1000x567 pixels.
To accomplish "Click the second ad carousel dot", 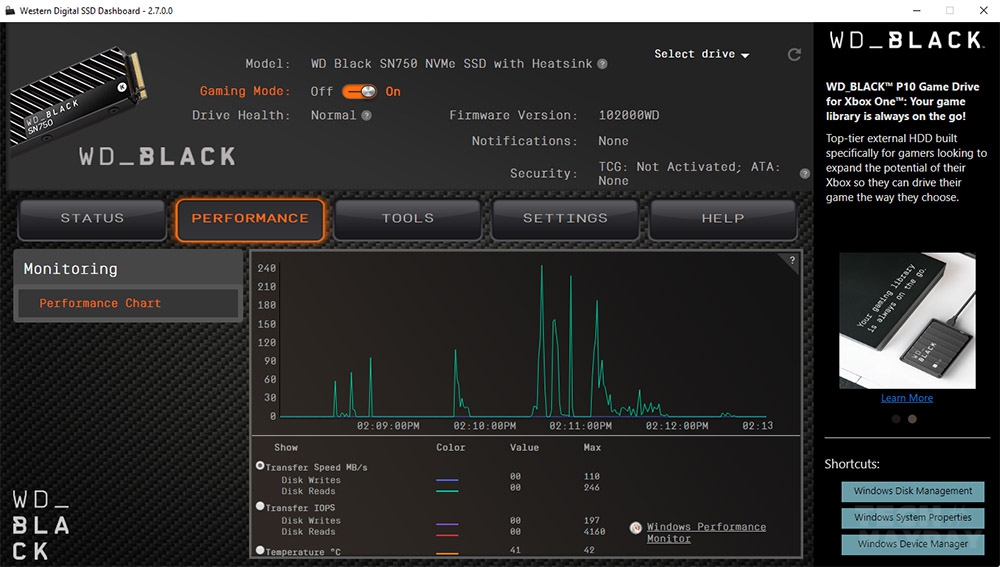I will pos(912,419).
